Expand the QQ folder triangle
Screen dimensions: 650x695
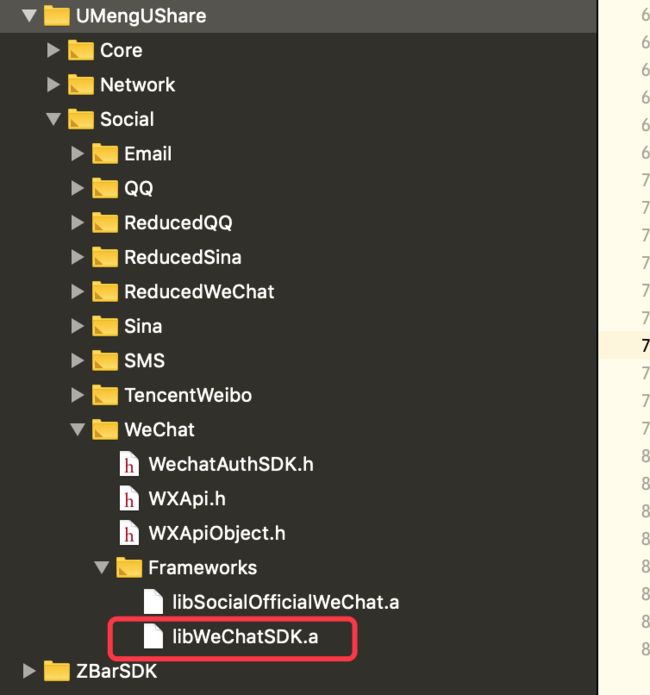click(x=78, y=188)
